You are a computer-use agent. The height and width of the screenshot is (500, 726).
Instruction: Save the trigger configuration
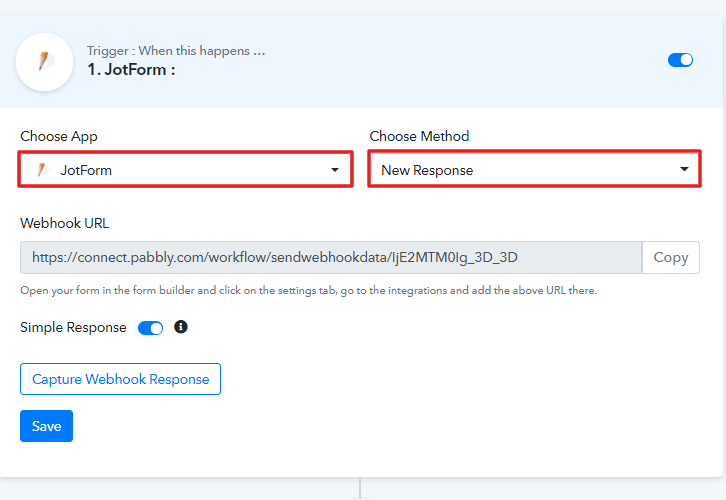click(46, 426)
